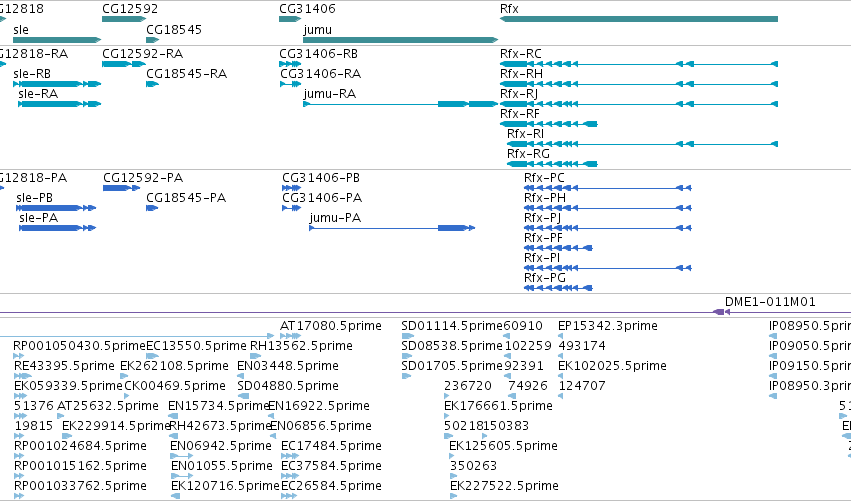The width and height of the screenshot is (851, 501).
Task: Select the Rfx-PC protein feature
Action: click(x=608, y=188)
